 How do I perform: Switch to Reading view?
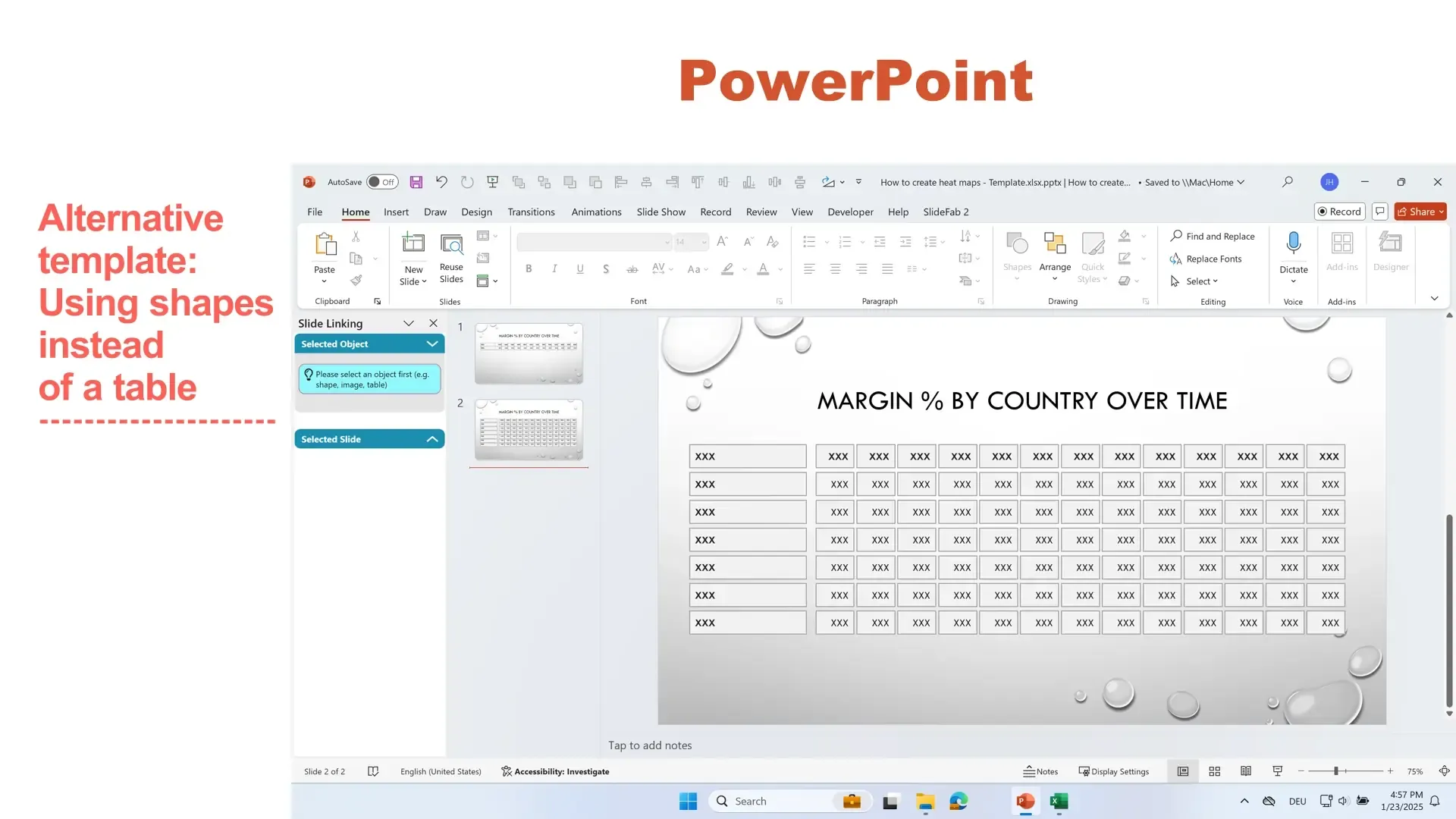[1246, 771]
